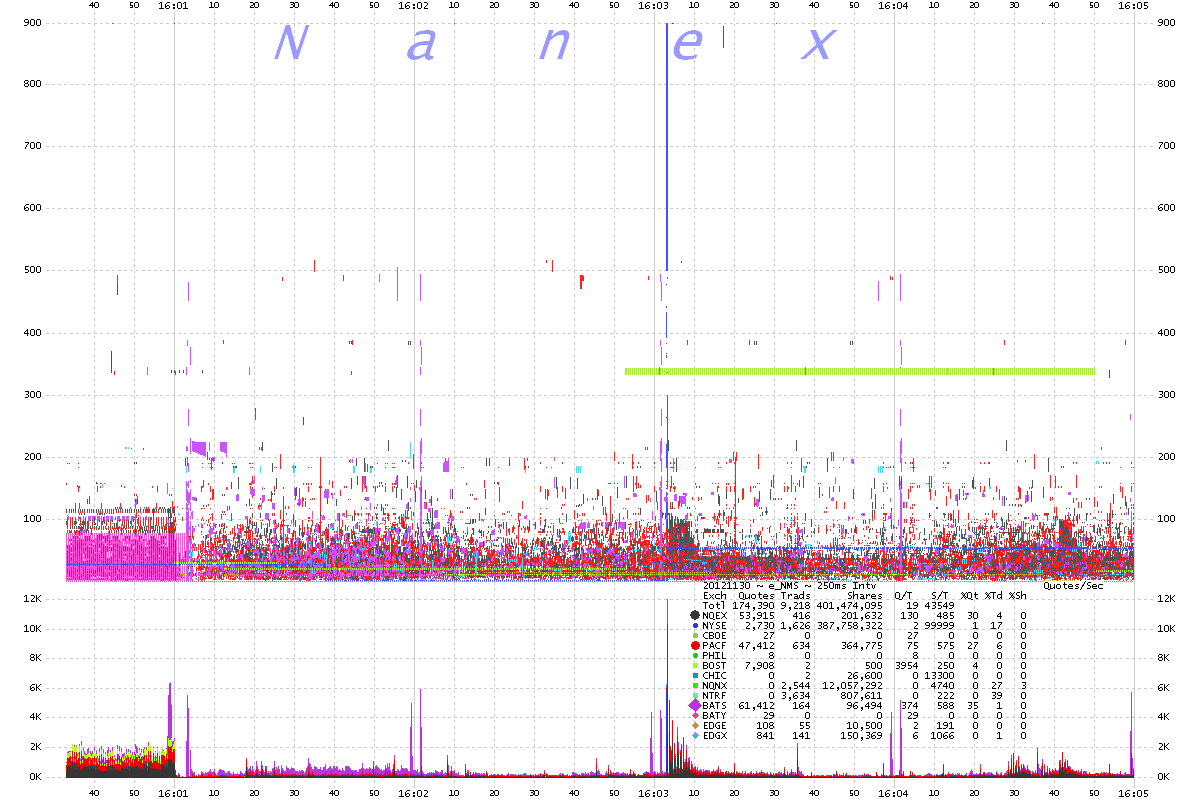Screen dimensions: 1200x800
Task: Click the NYSE blue dot legend marker
Action: pos(695,625)
